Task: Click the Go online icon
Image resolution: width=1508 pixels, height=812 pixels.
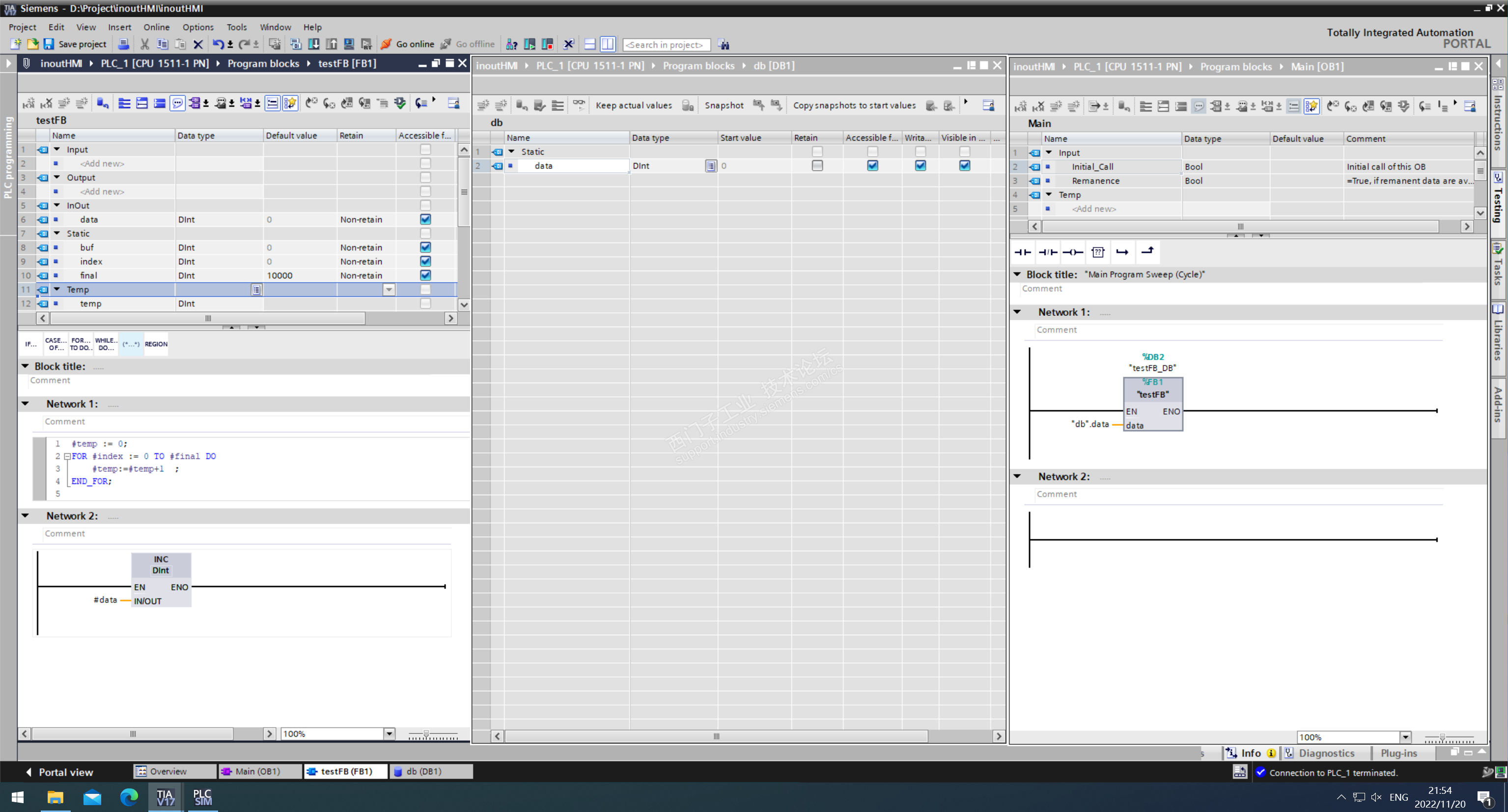Action: pos(387,44)
